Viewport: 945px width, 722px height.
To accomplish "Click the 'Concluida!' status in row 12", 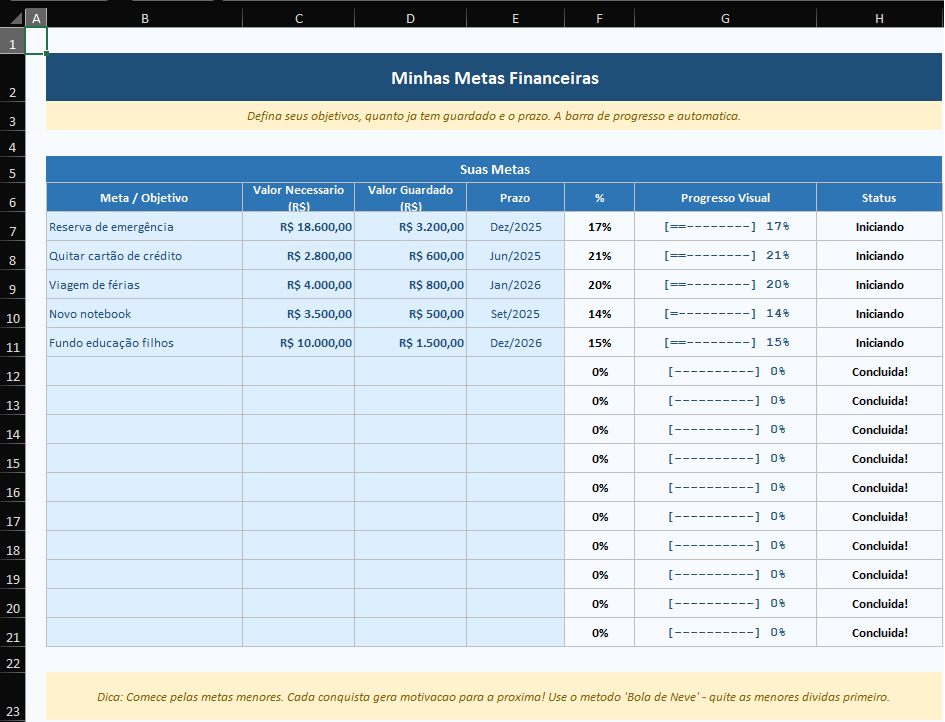I will [879, 372].
